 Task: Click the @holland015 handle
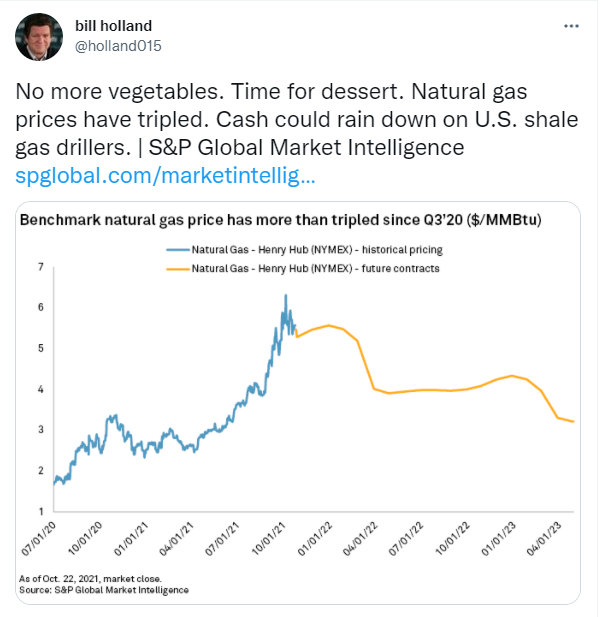coord(118,46)
